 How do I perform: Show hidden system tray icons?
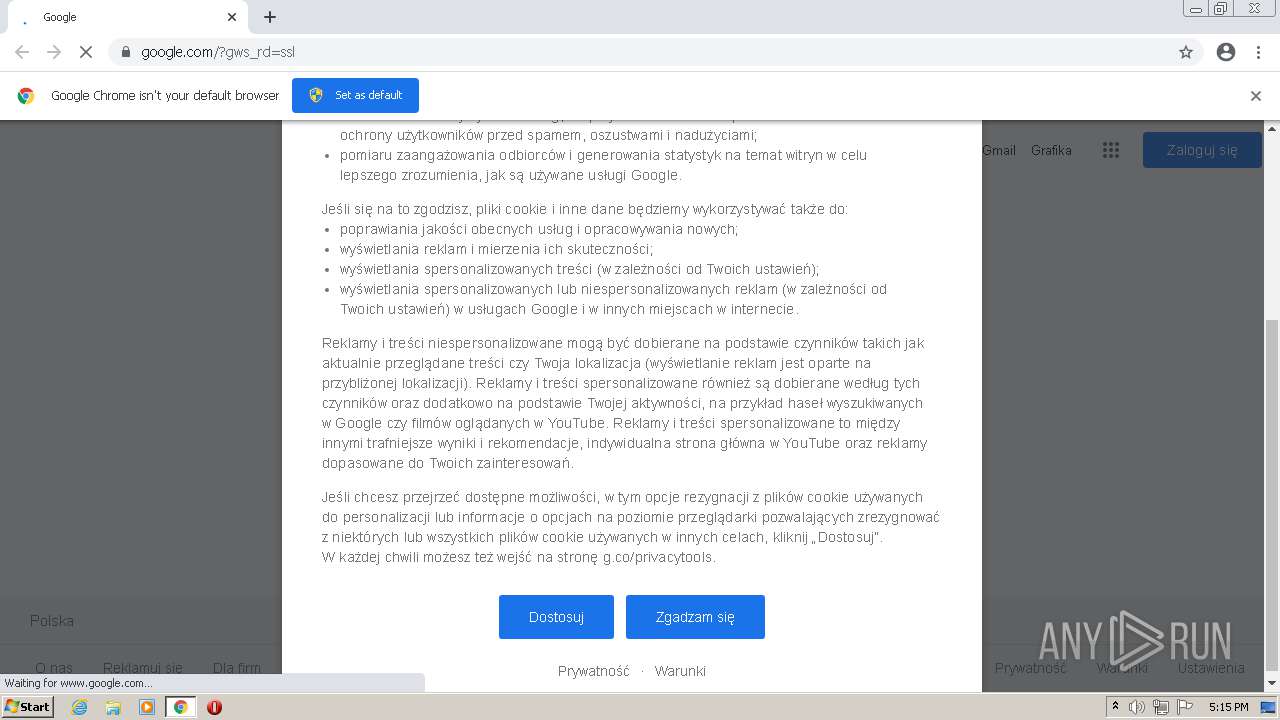point(1115,707)
